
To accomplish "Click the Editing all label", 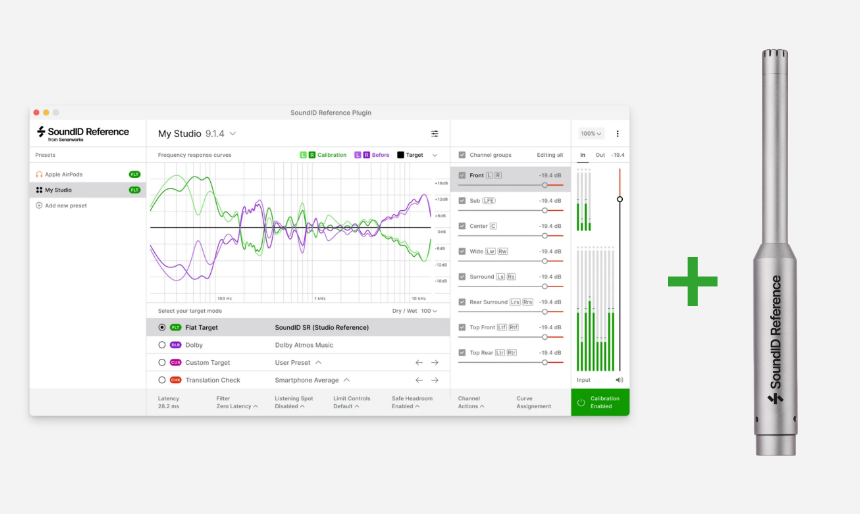I will [x=550, y=155].
